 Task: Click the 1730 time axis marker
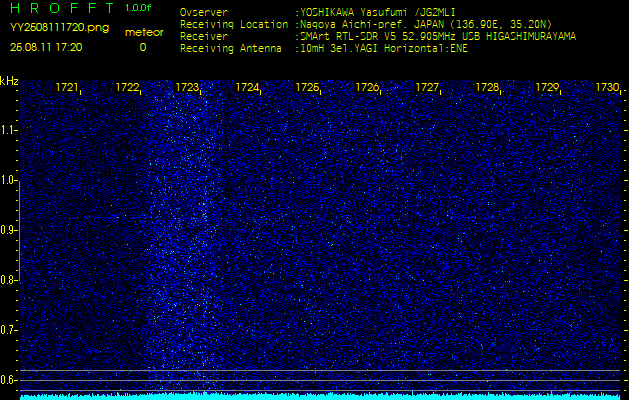click(607, 87)
